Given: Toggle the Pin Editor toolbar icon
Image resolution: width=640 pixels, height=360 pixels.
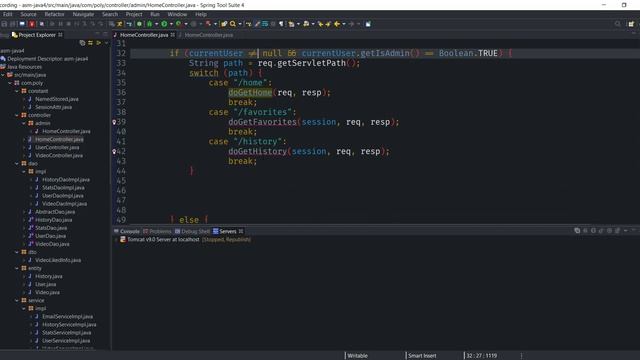Looking at the screenshot, I should point(368,24).
